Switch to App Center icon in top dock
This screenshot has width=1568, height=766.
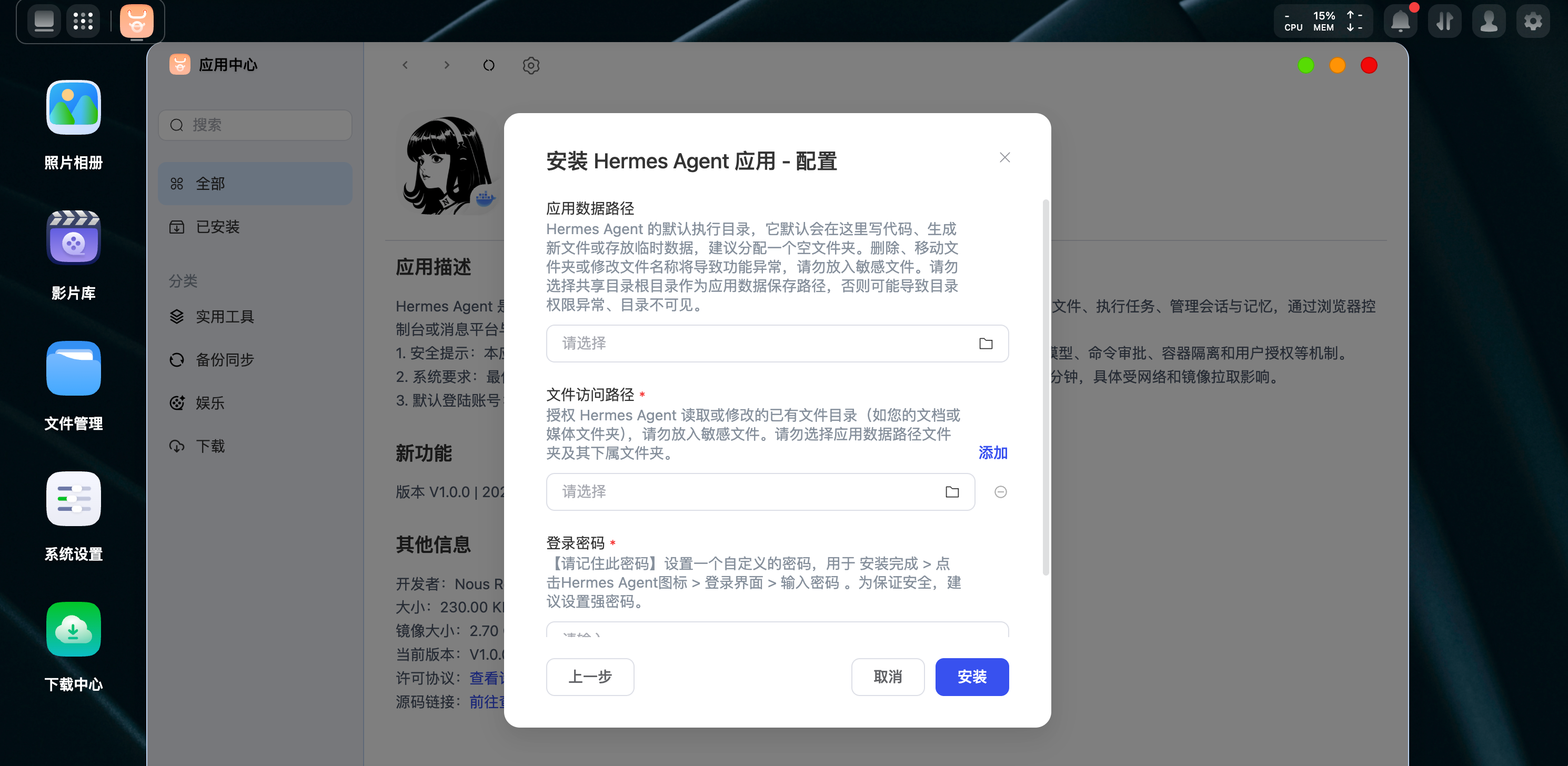(x=137, y=21)
